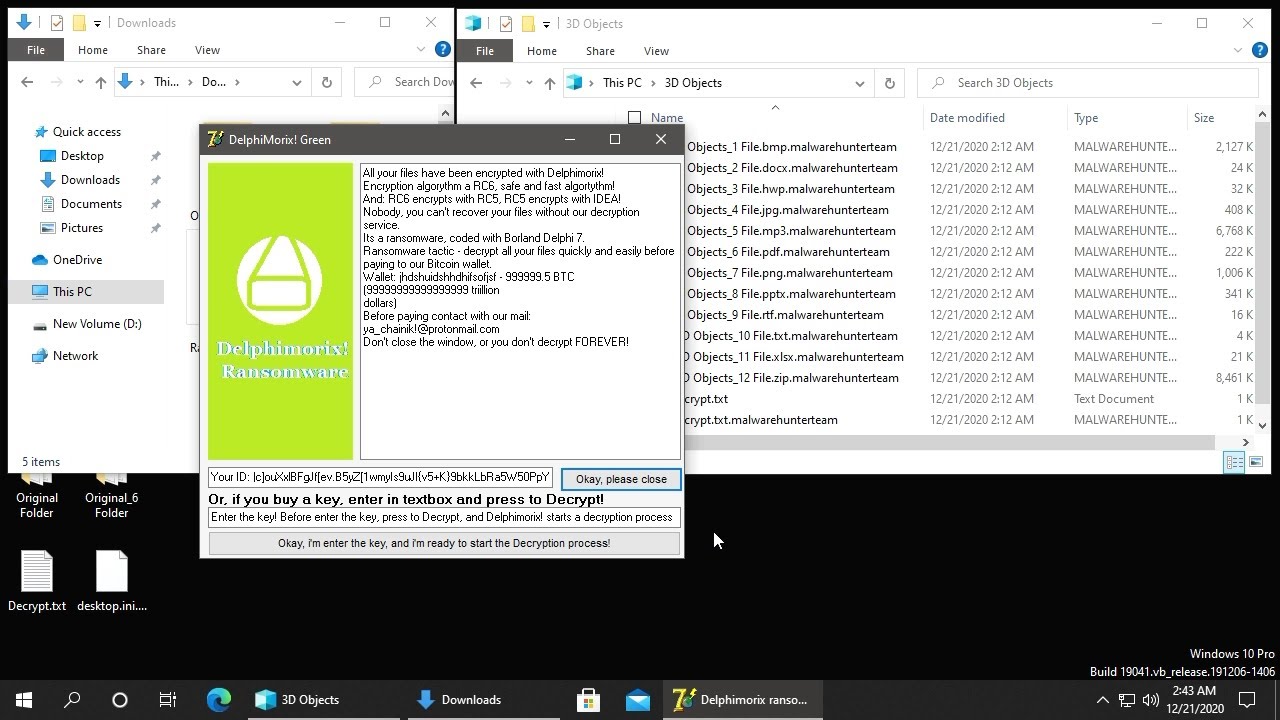
Task: Select Quick access in Downloads sidebar
Action: point(87,132)
